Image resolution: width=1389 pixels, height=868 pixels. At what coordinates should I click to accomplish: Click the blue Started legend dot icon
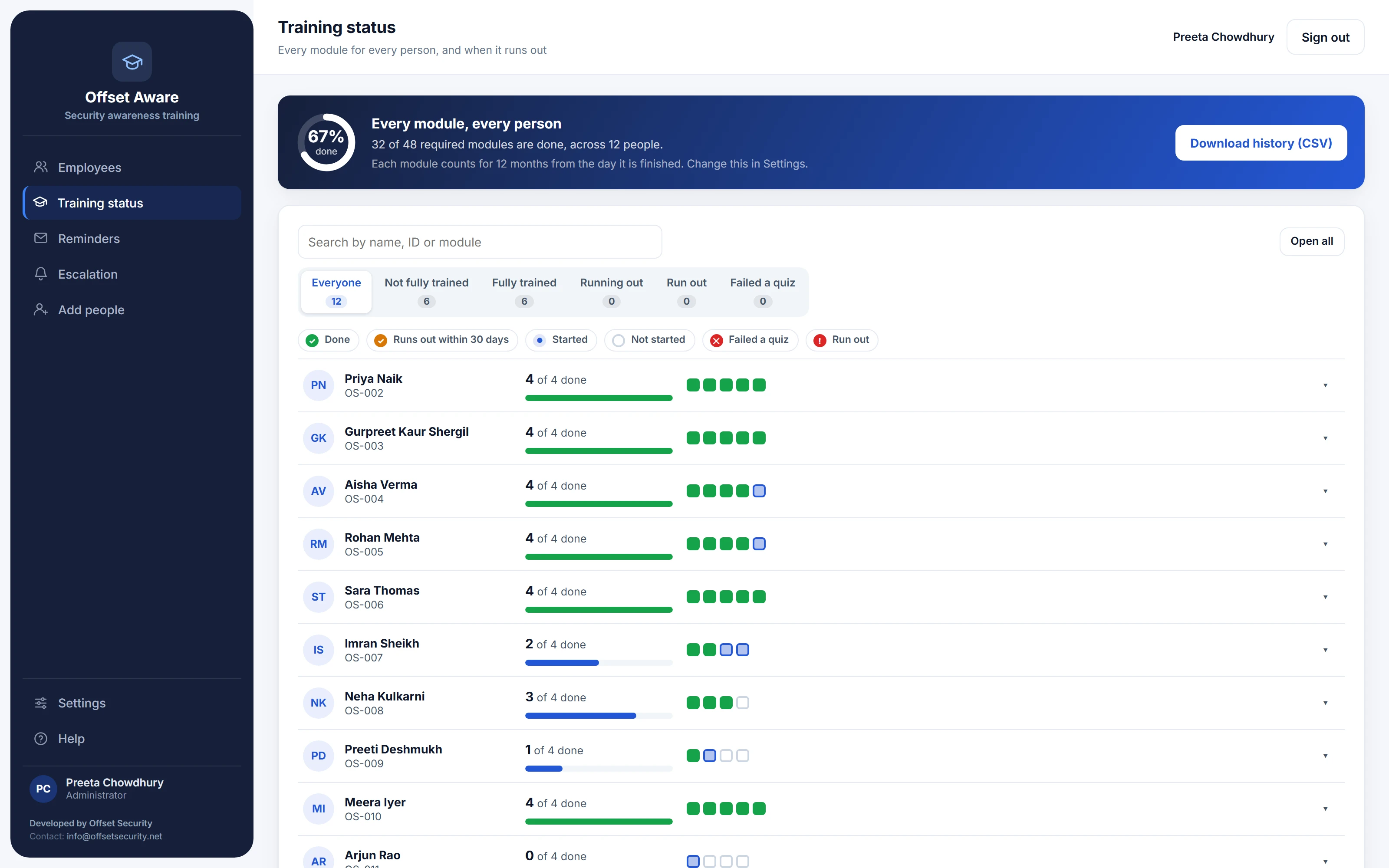(540, 340)
